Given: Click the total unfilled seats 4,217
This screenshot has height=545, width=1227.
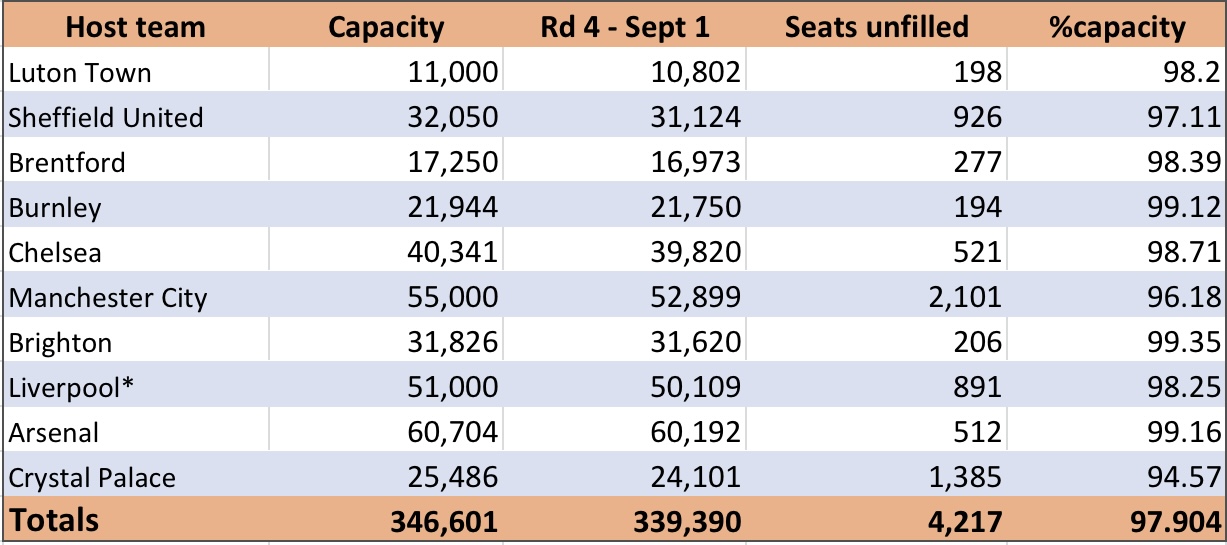Looking at the screenshot, I should tap(876, 521).
